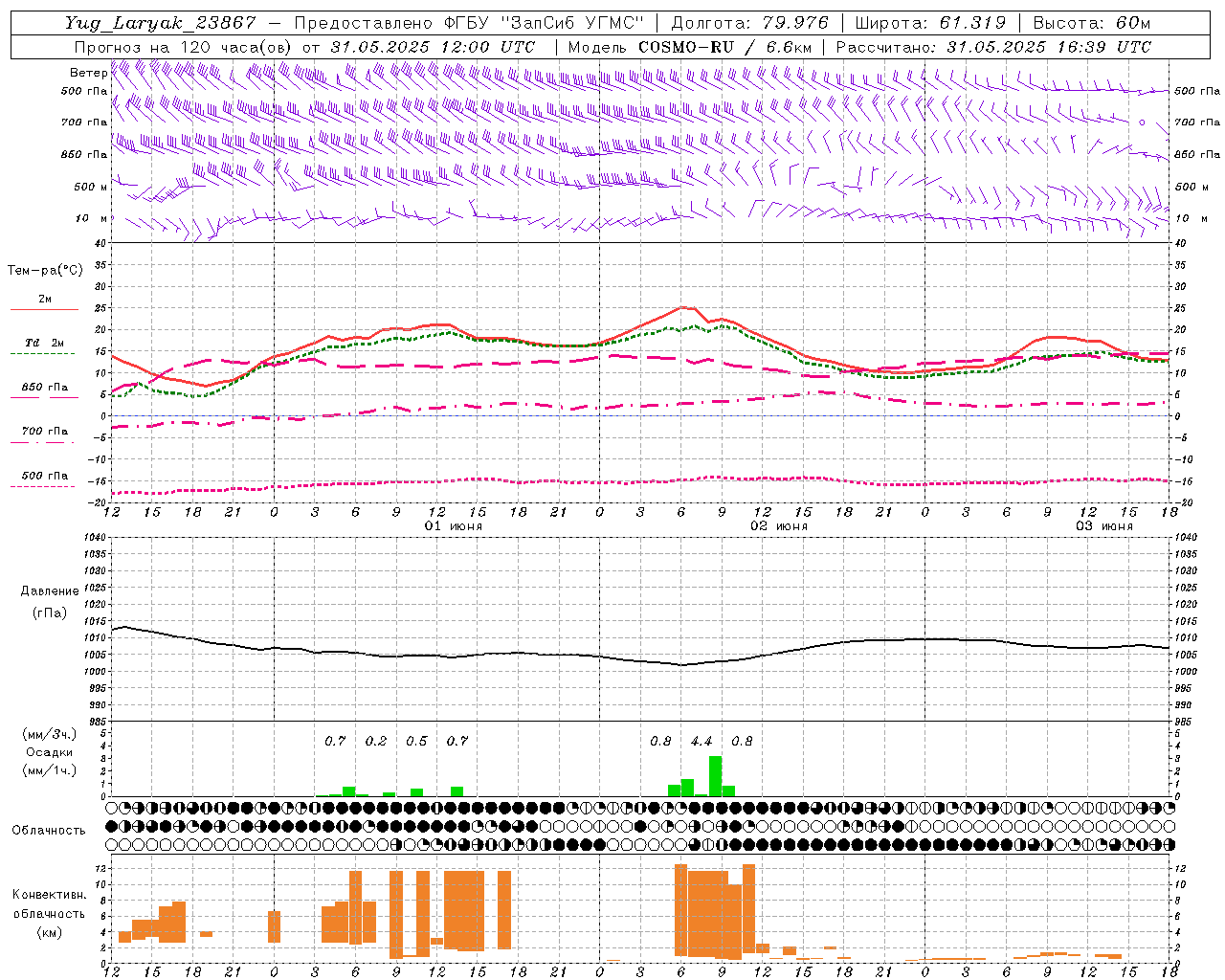Click the '(мм/1ч.)' precipitation unit label

(50, 770)
